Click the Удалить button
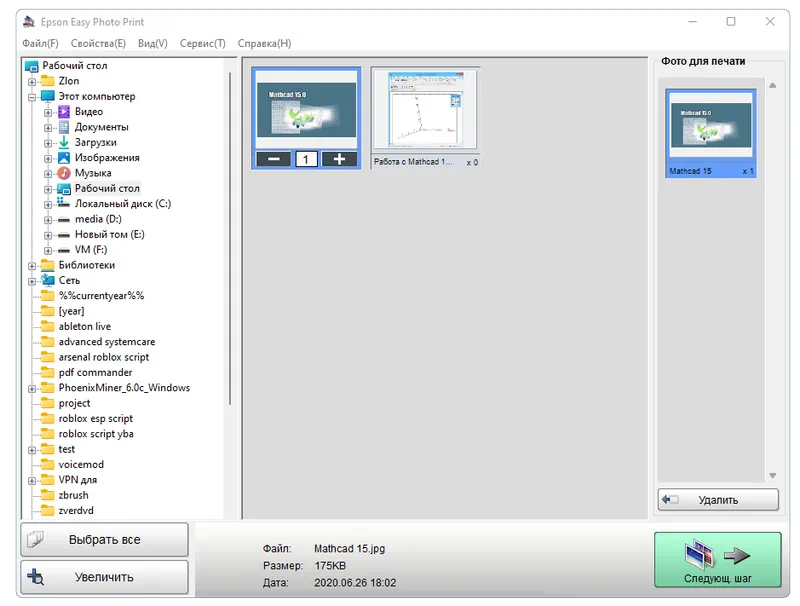Image resolution: width=800 pixels, height=606 pixels. [x=718, y=499]
